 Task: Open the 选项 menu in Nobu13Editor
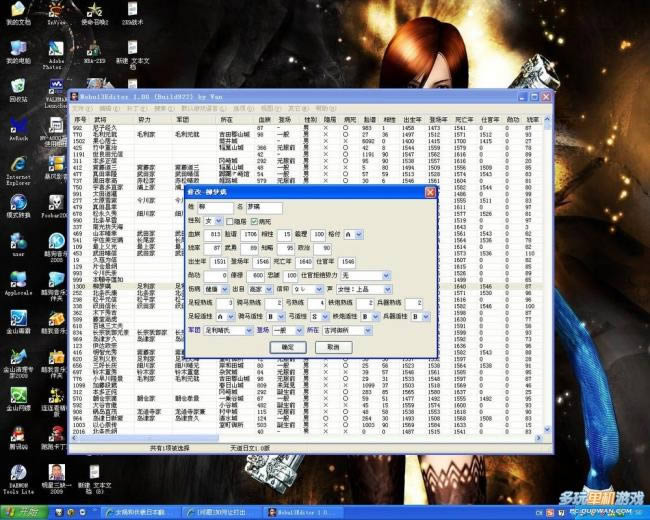(x=243, y=109)
